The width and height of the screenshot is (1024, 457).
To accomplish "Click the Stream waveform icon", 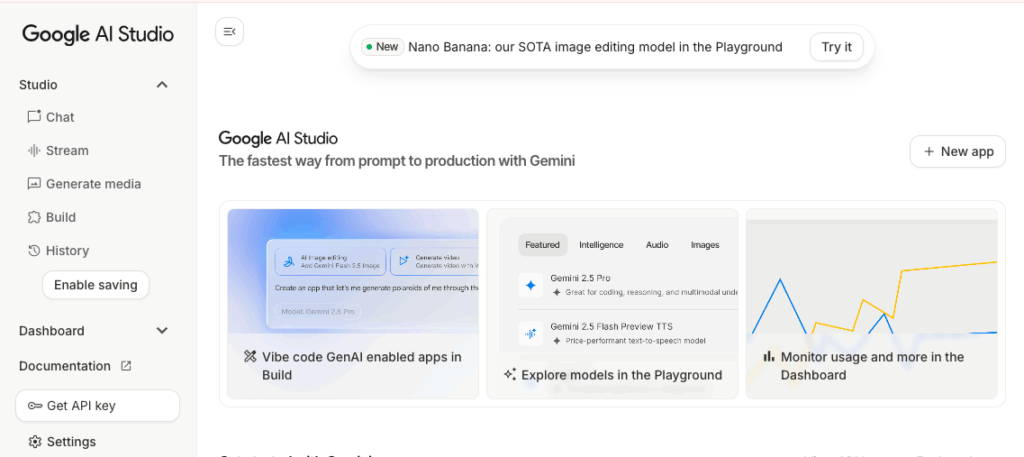I will tap(34, 151).
